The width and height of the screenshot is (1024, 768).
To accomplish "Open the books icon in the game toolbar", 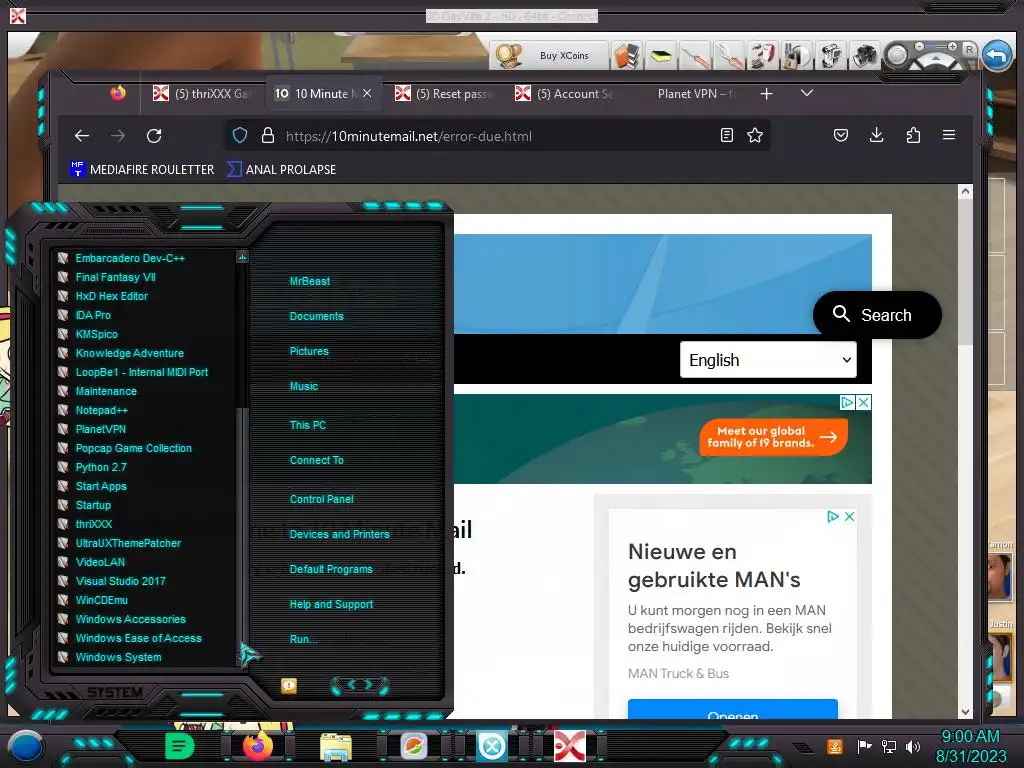I will coord(627,56).
